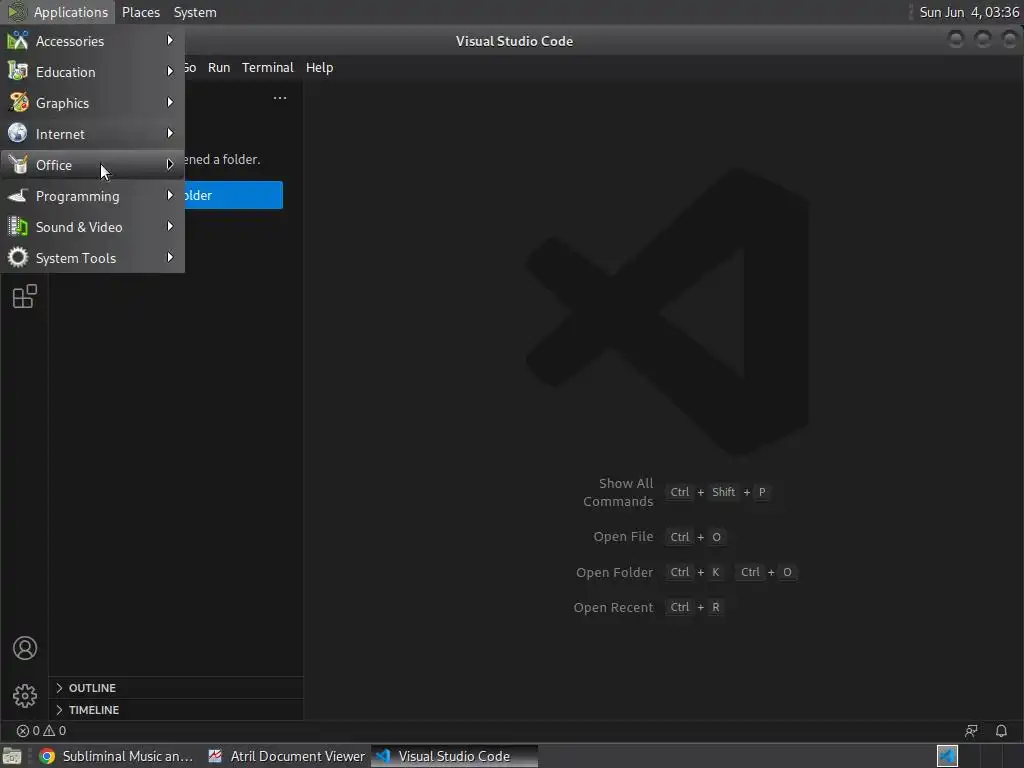Expand the System Tools submenu arrow
Image resolution: width=1024 pixels, height=768 pixels.
tap(170, 257)
